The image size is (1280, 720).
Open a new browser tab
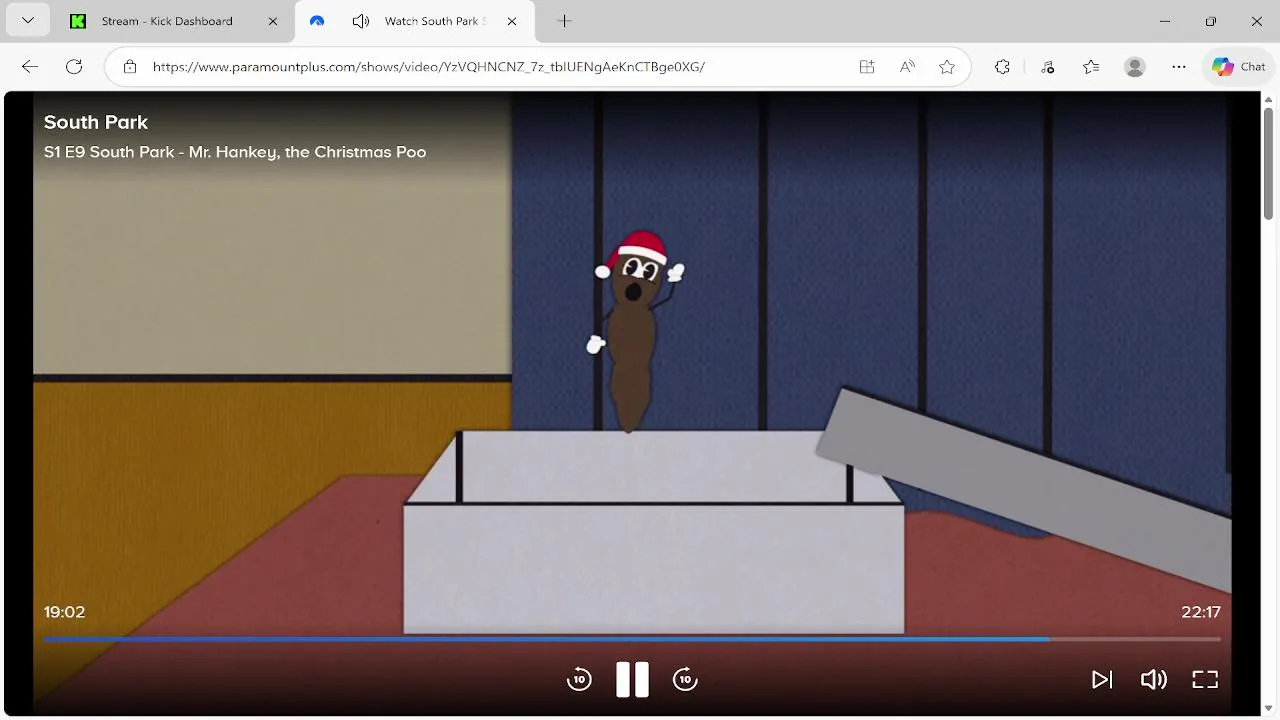point(564,21)
